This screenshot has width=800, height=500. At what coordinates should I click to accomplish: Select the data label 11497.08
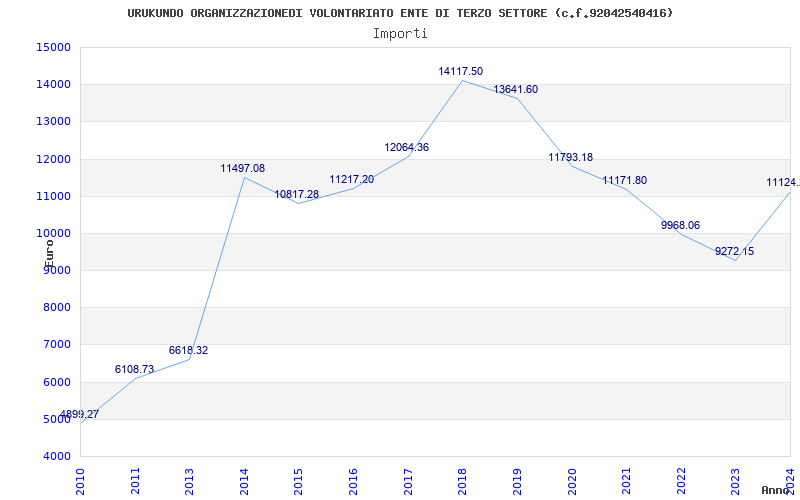tap(242, 168)
